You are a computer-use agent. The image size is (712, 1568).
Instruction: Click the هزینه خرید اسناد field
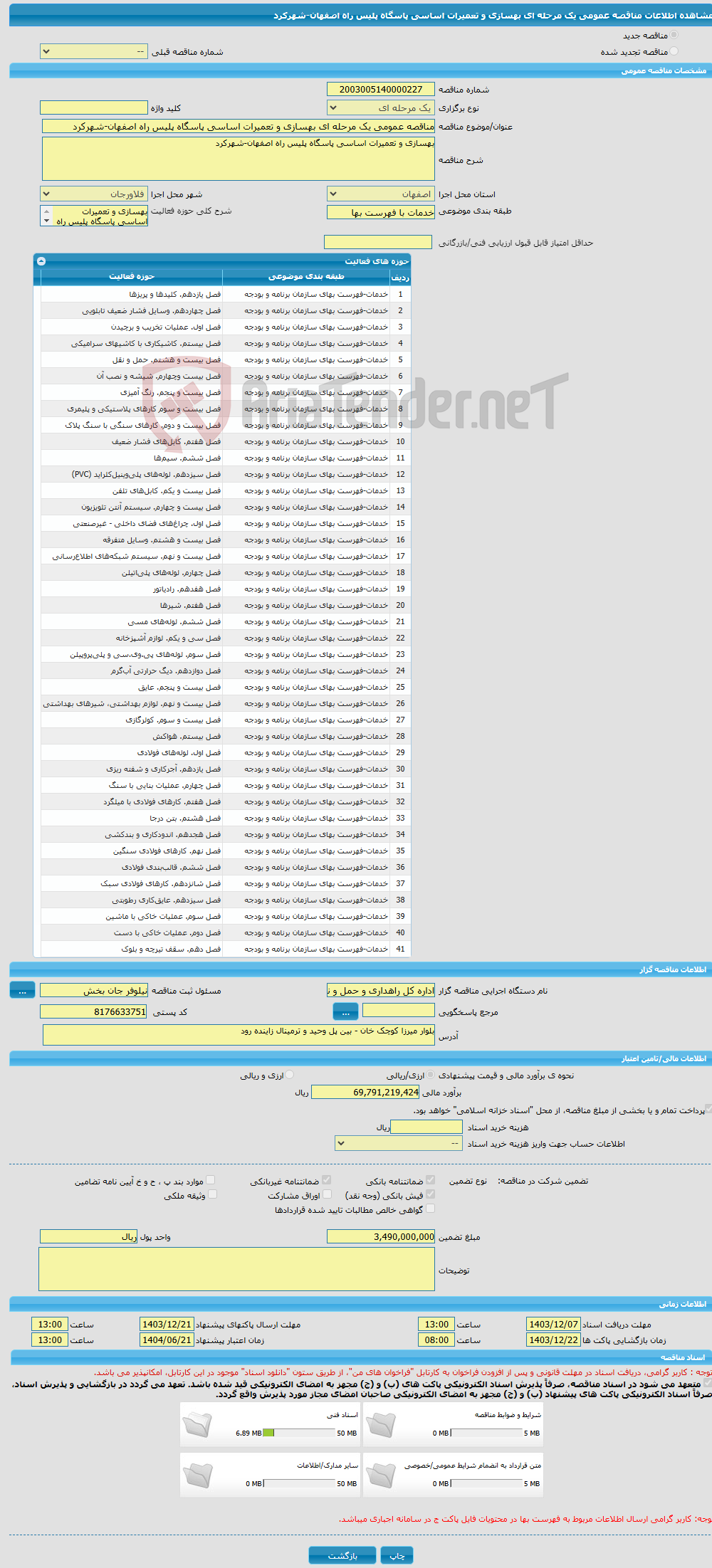[427, 1127]
